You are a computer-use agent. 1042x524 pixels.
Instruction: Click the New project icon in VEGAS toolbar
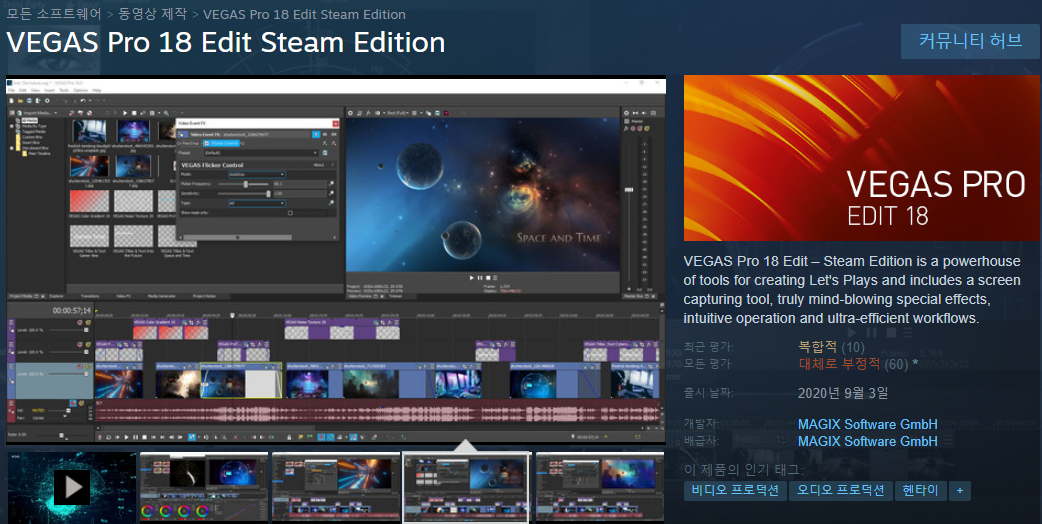tap(12, 101)
